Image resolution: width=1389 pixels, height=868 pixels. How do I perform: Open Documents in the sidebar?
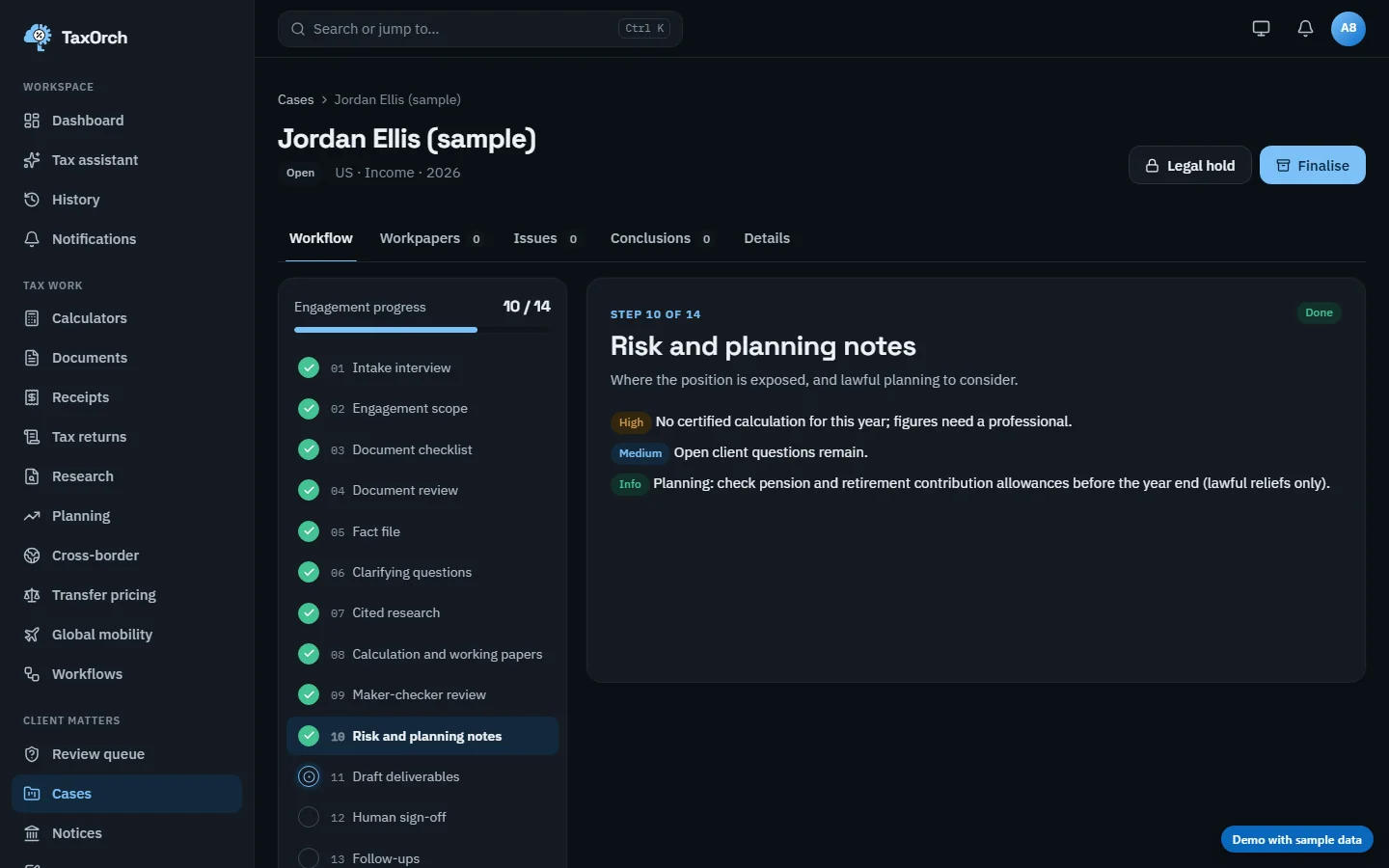(127, 358)
